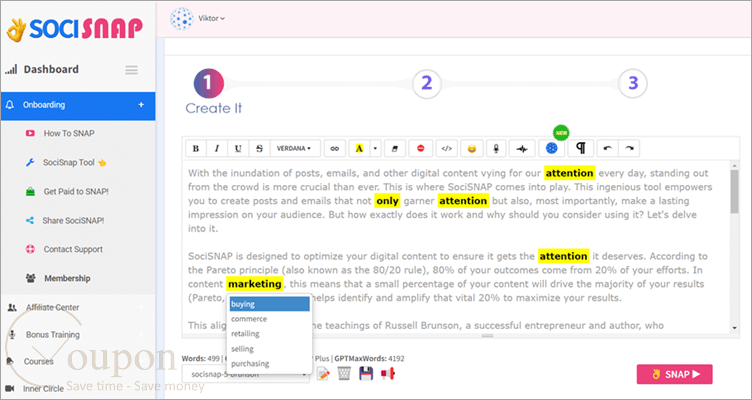The height and width of the screenshot is (400, 752).
Task: Click the red megaphone icon
Action: click(x=388, y=373)
